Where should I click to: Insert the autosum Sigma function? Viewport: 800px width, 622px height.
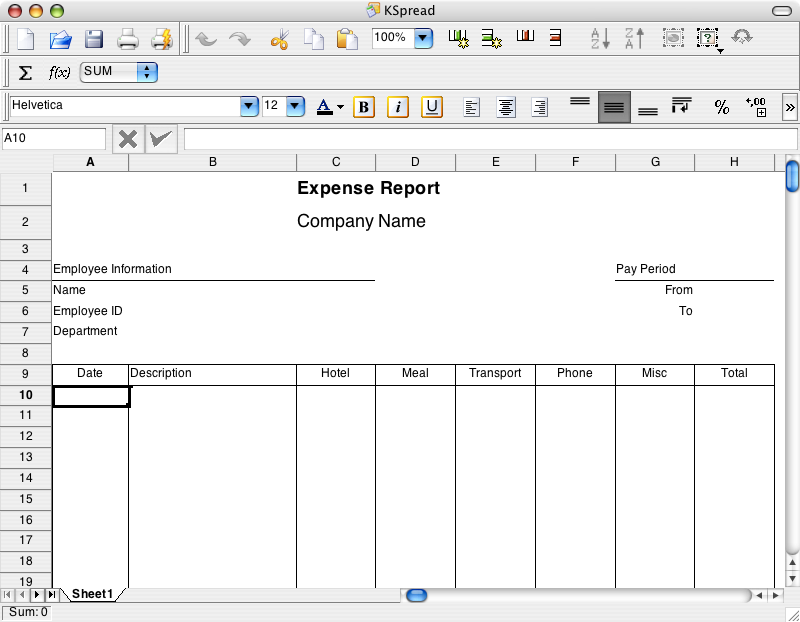click(x=25, y=72)
